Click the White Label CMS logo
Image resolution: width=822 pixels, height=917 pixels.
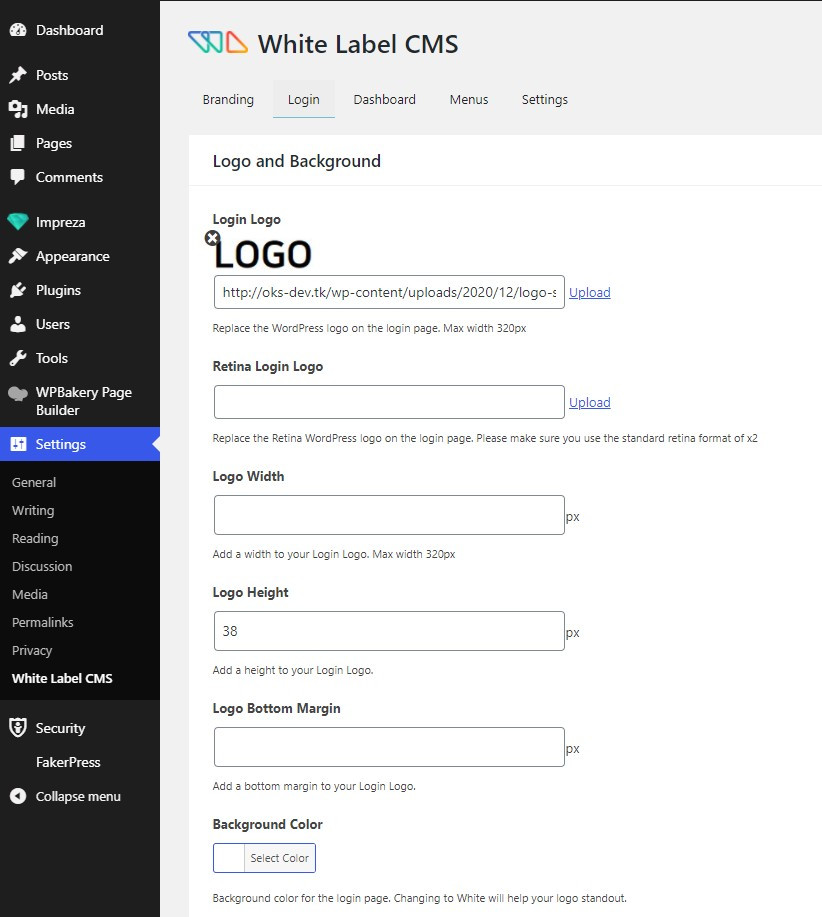coord(218,42)
